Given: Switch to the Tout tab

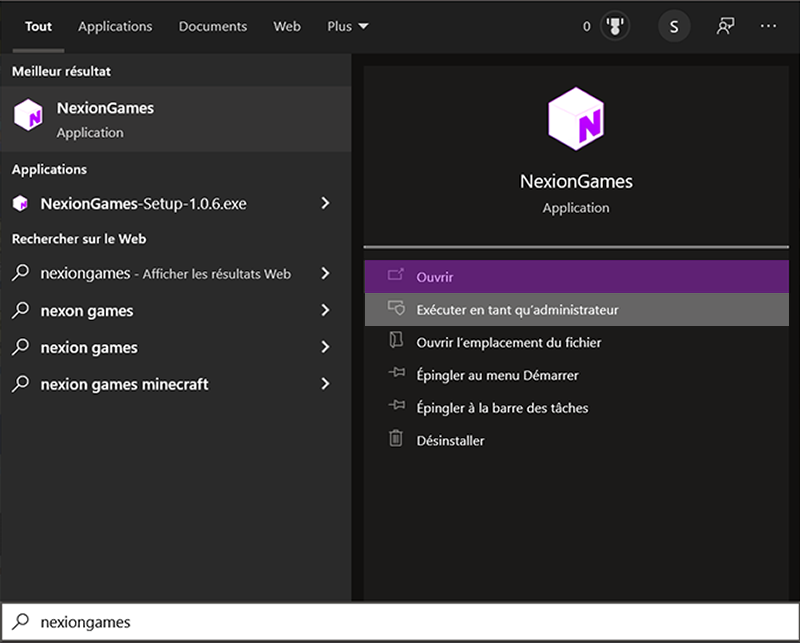Looking at the screenshot, I should pyautogui.click(x=38, y=27).
